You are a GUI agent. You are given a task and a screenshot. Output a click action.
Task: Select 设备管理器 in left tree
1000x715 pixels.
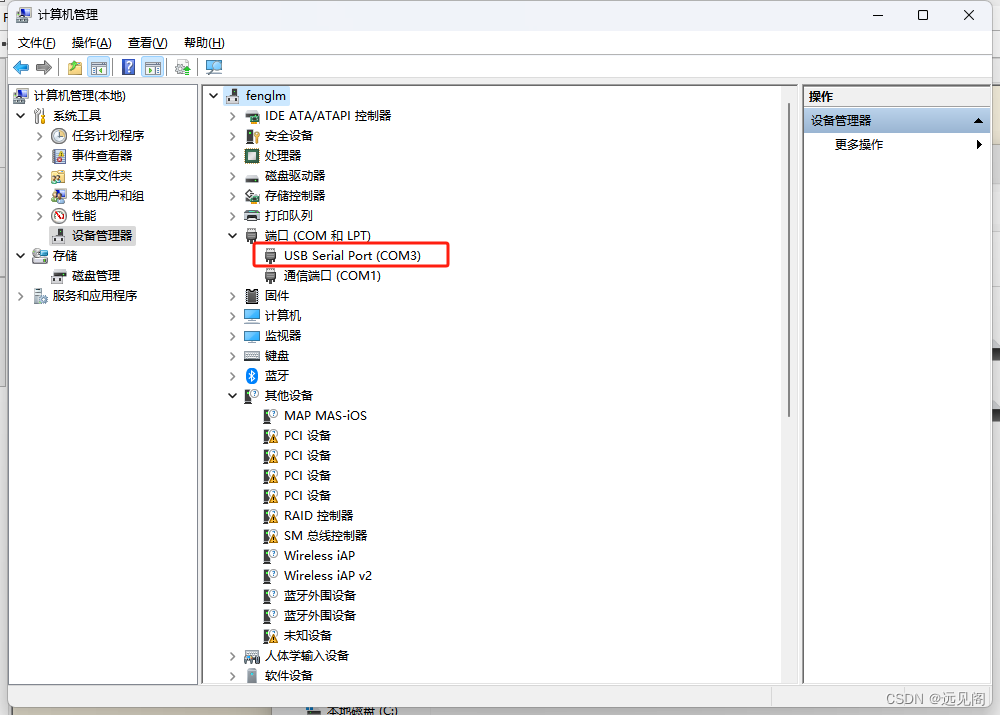(102, 236)
